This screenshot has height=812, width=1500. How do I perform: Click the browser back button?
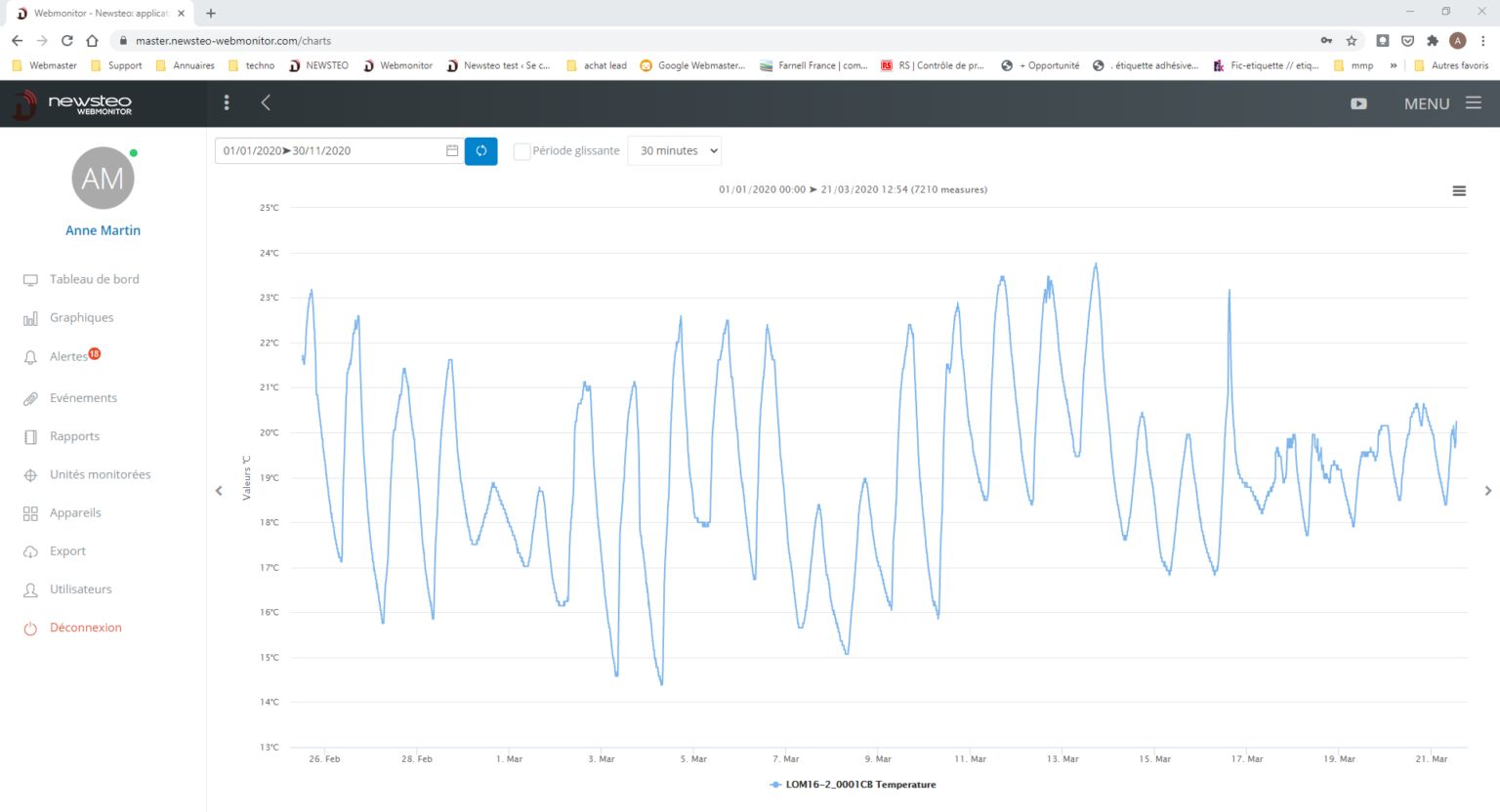coord(17,41)
